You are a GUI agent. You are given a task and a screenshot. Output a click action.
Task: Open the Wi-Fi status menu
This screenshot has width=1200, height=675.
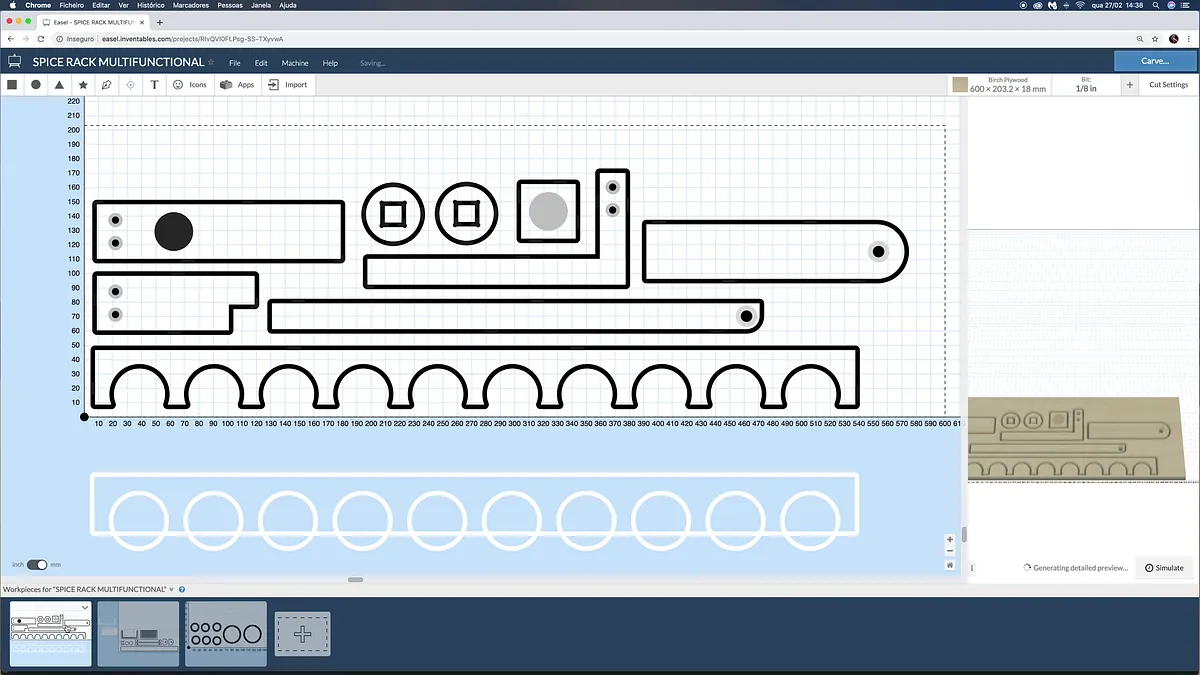[x=1080, y=5]
